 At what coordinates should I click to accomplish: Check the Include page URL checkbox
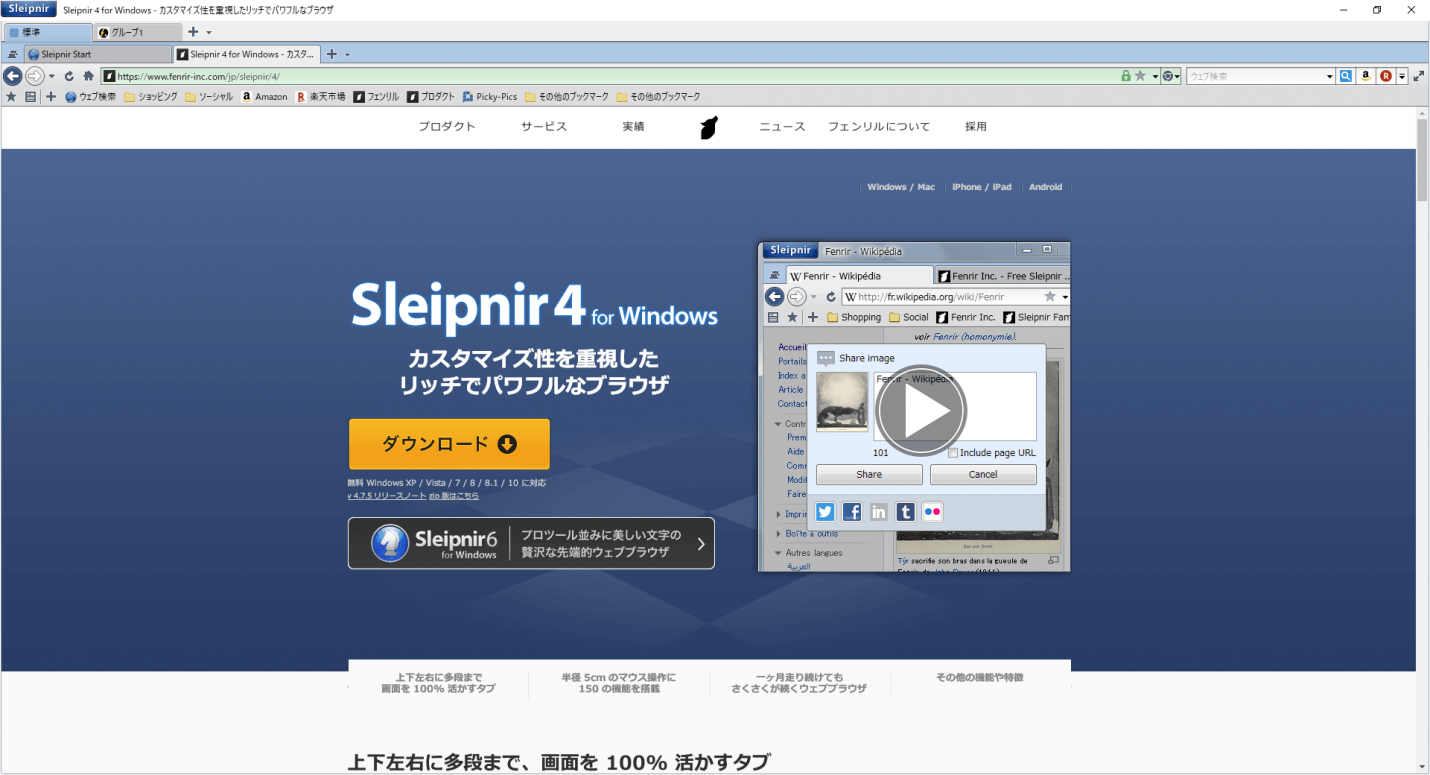pos(953,453)
